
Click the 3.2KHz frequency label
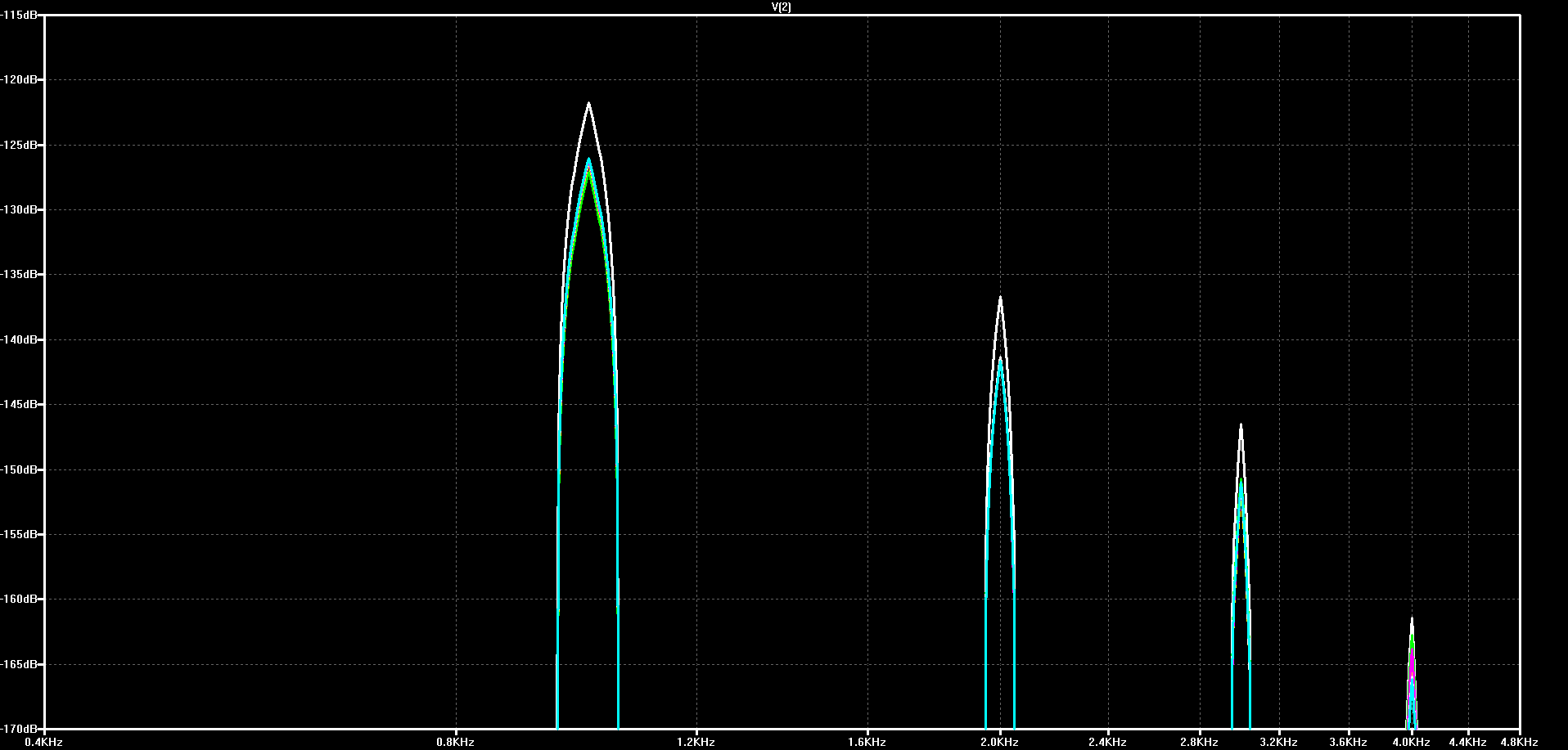coord(1278,743)
